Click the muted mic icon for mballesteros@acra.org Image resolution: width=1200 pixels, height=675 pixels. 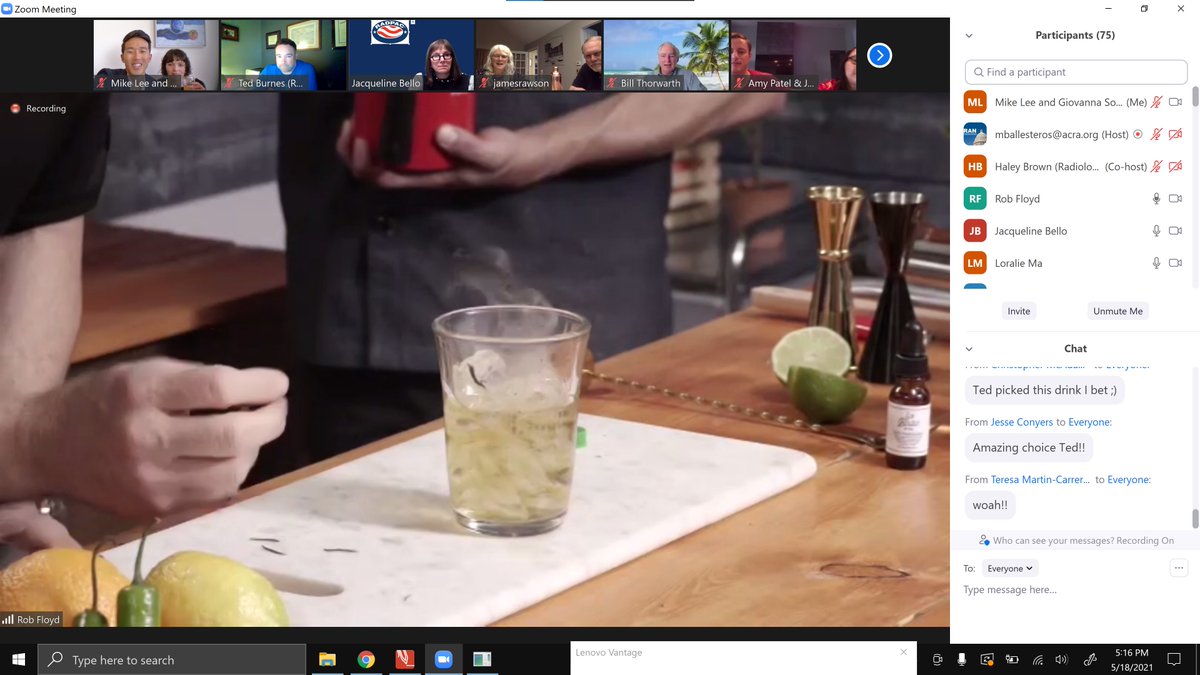(1157, 134)
